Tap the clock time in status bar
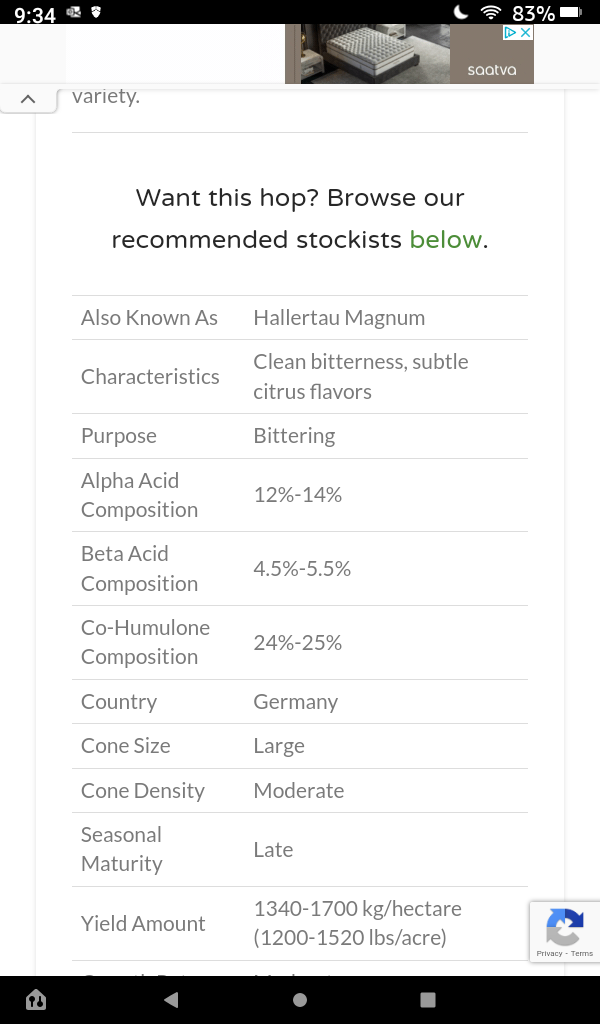The height and width of the screenshot is (1024, 600). click(35, 14)
